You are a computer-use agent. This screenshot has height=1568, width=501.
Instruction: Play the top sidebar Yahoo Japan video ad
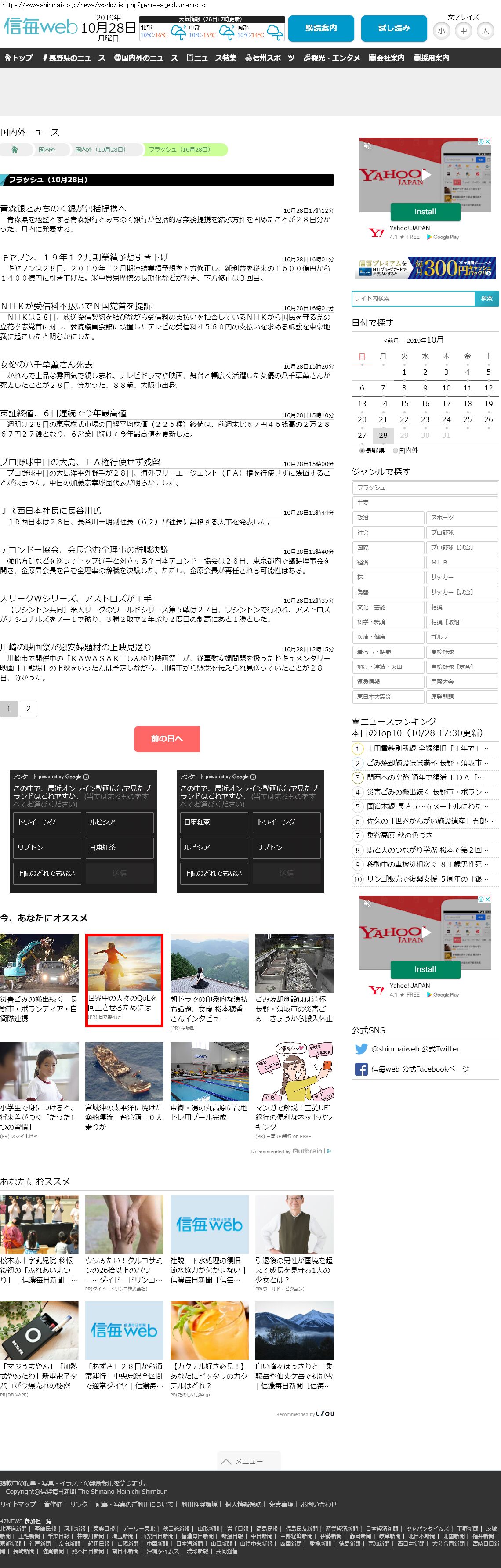(x=427, y=175)
